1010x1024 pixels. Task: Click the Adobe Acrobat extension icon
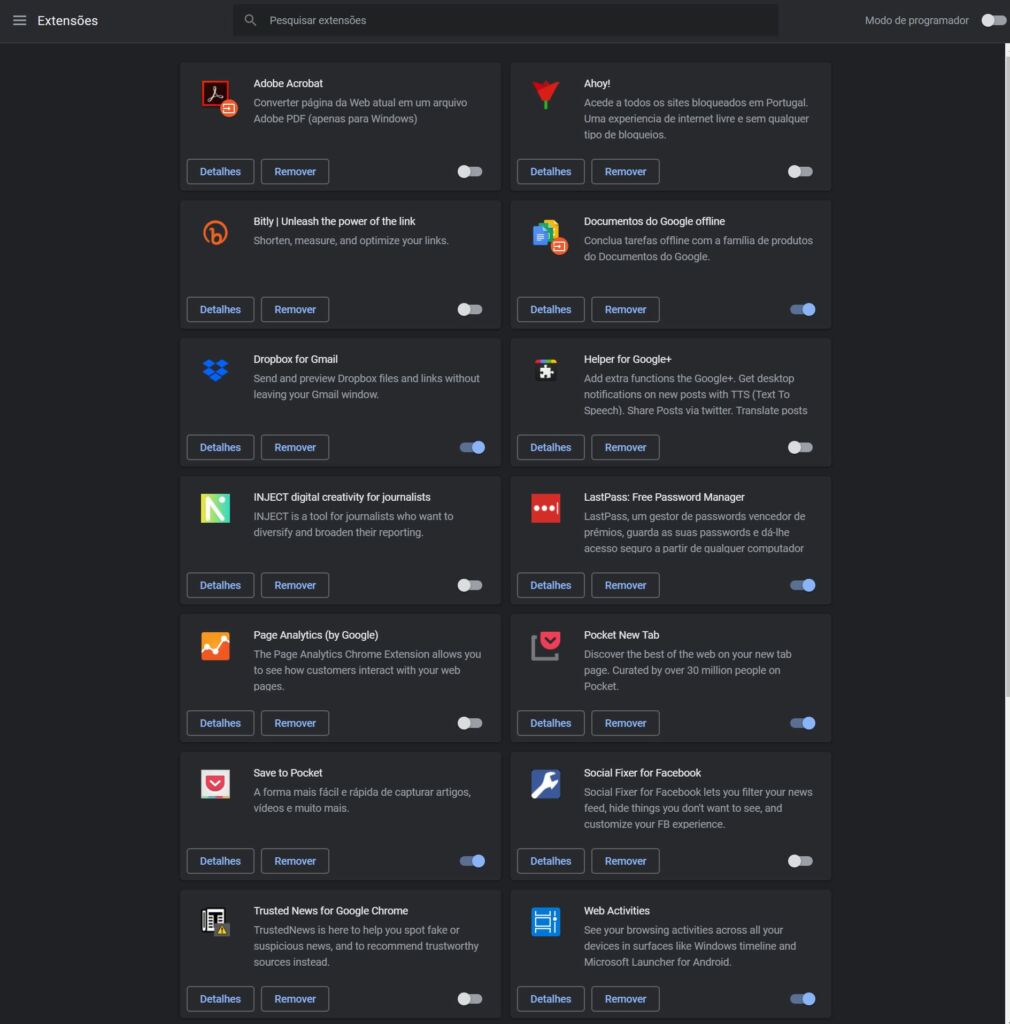point(217,96)
